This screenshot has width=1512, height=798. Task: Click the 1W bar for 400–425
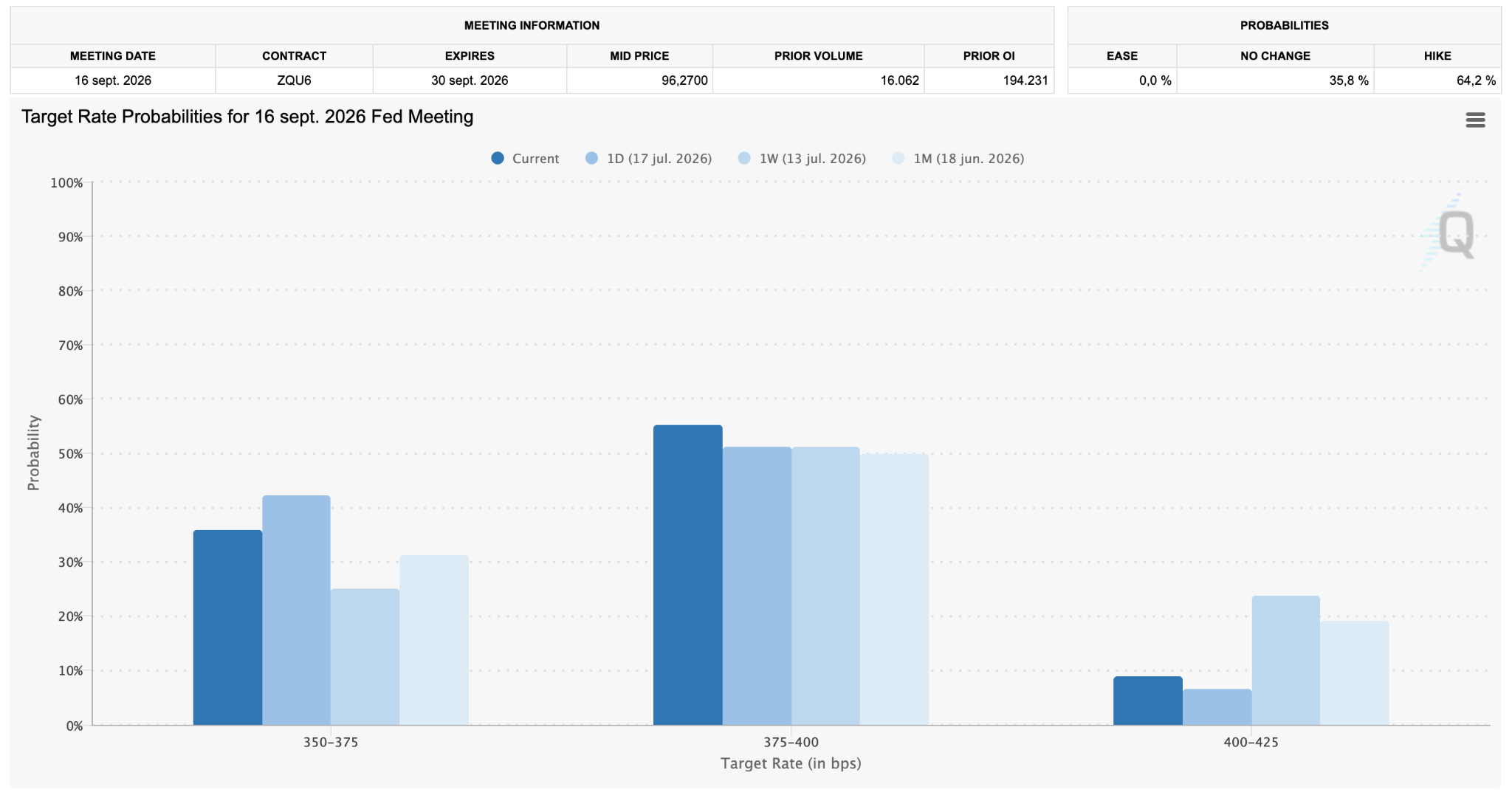tap(1286, 661)
